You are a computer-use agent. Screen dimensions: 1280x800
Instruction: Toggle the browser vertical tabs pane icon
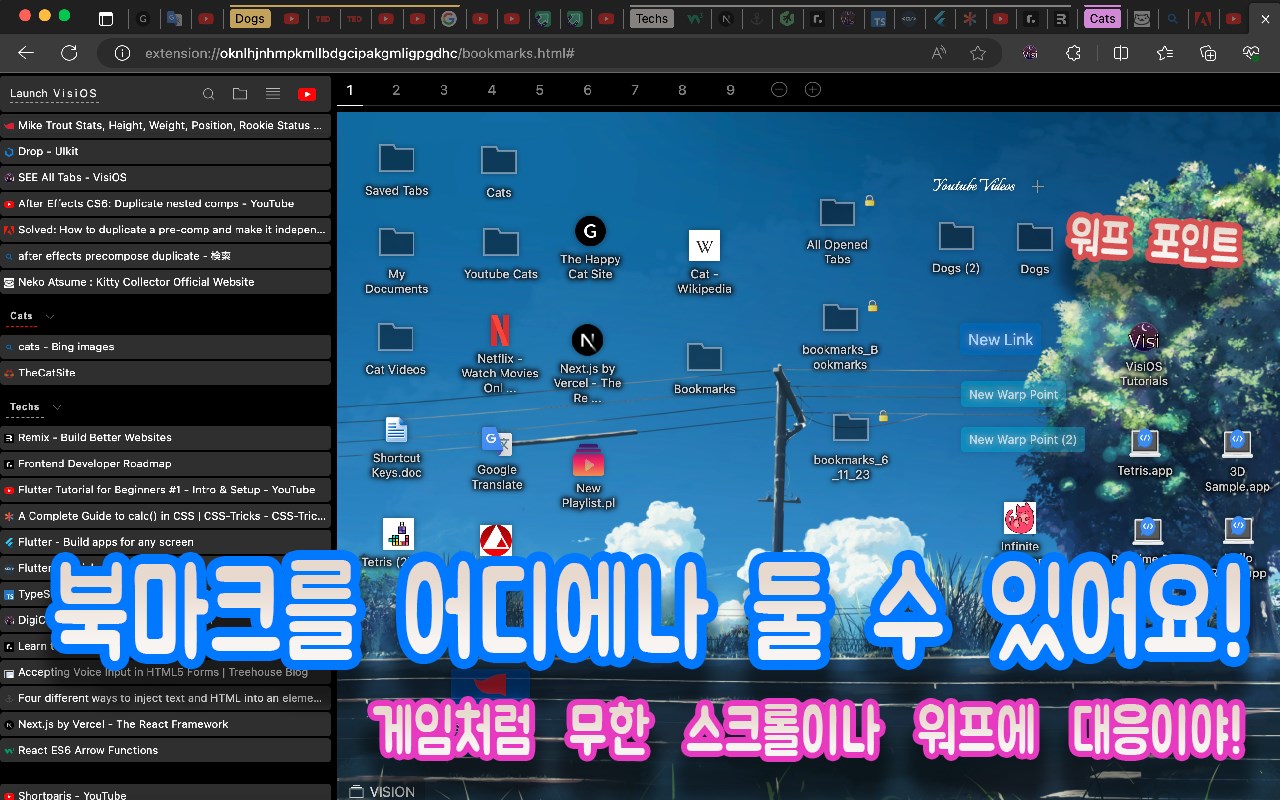[106, 18]
